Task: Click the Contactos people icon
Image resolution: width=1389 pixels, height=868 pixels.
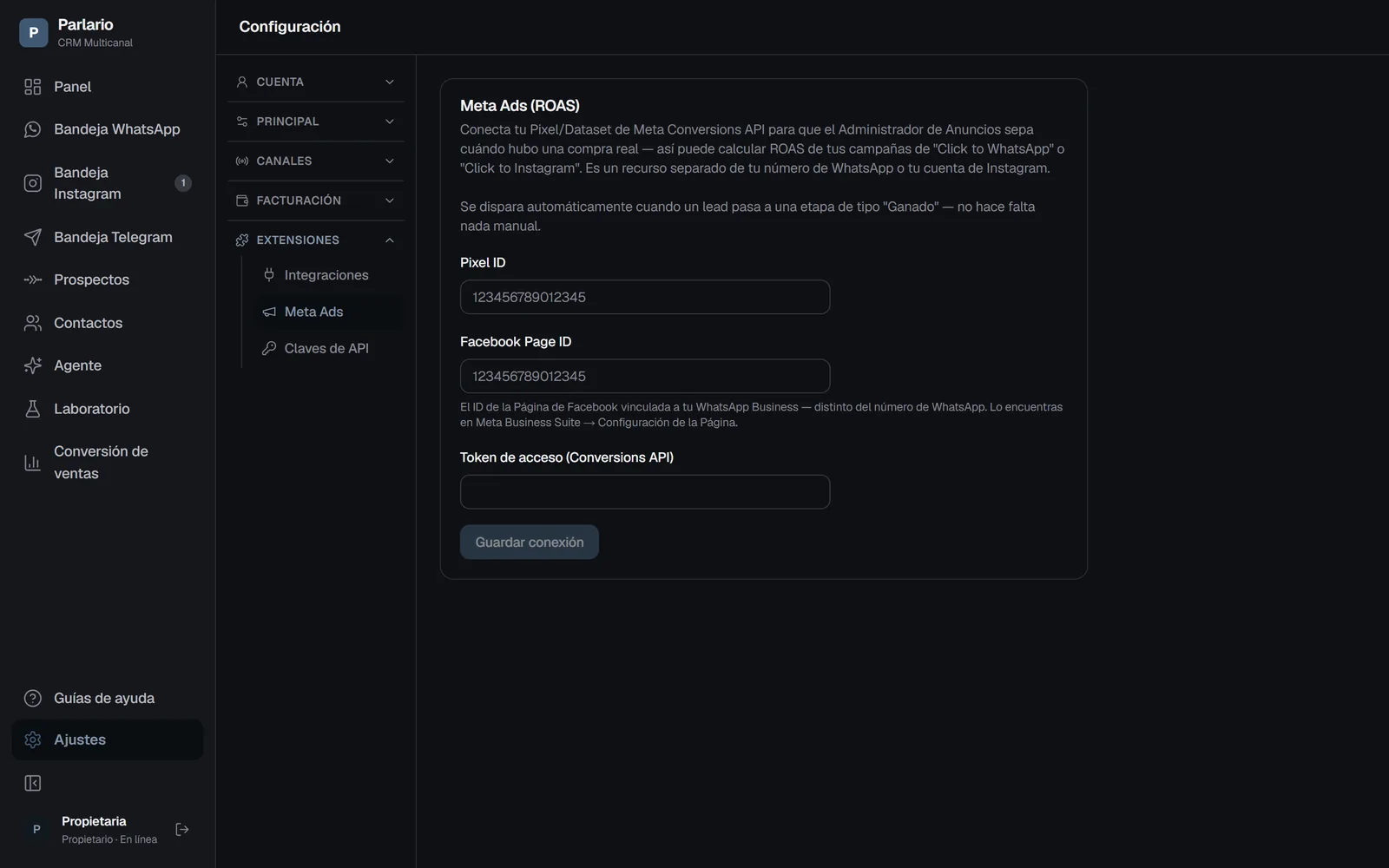Action: click(x=33, y=323)
